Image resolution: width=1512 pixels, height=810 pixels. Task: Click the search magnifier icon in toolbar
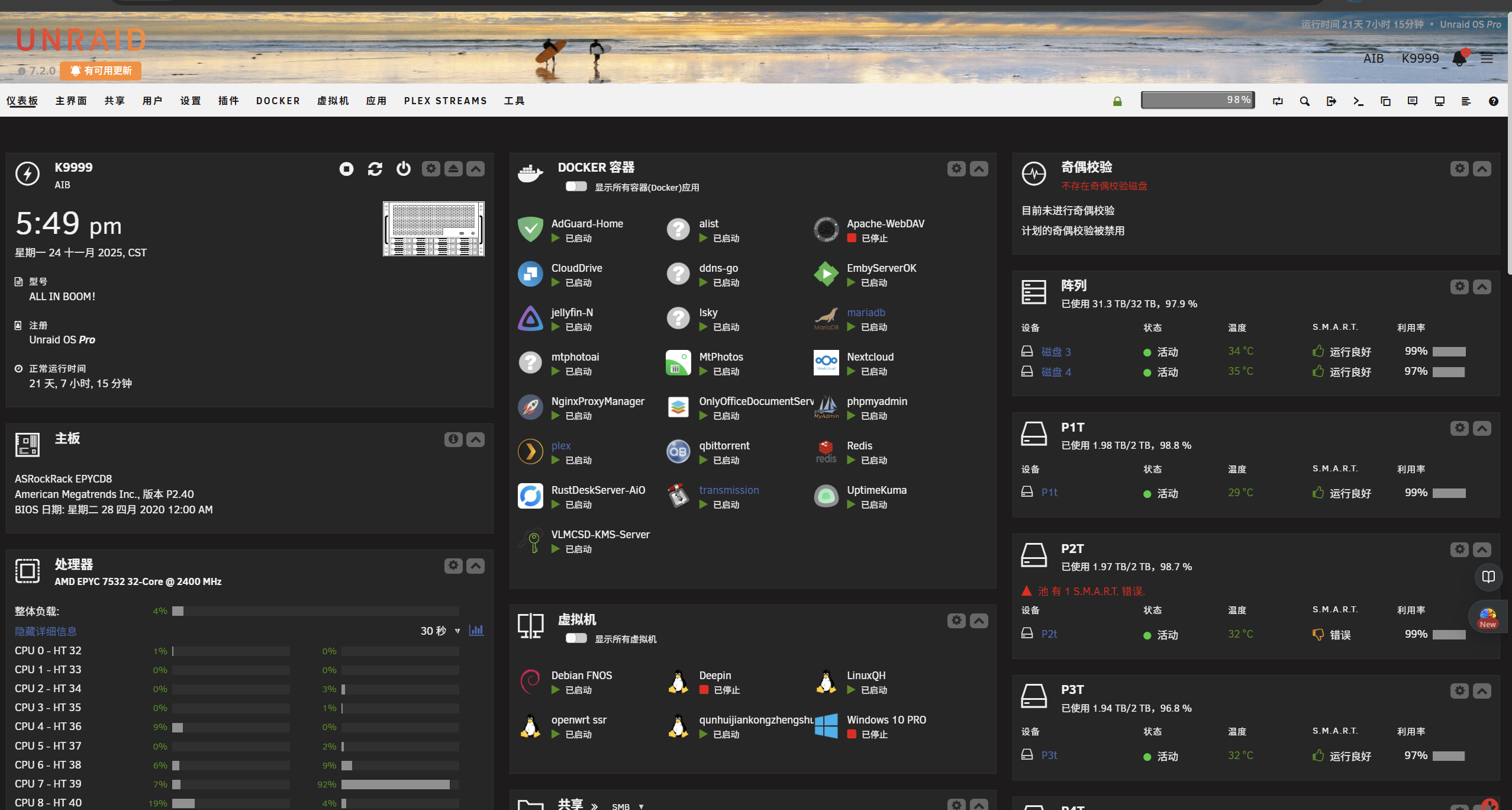(x=1304, y=101)
